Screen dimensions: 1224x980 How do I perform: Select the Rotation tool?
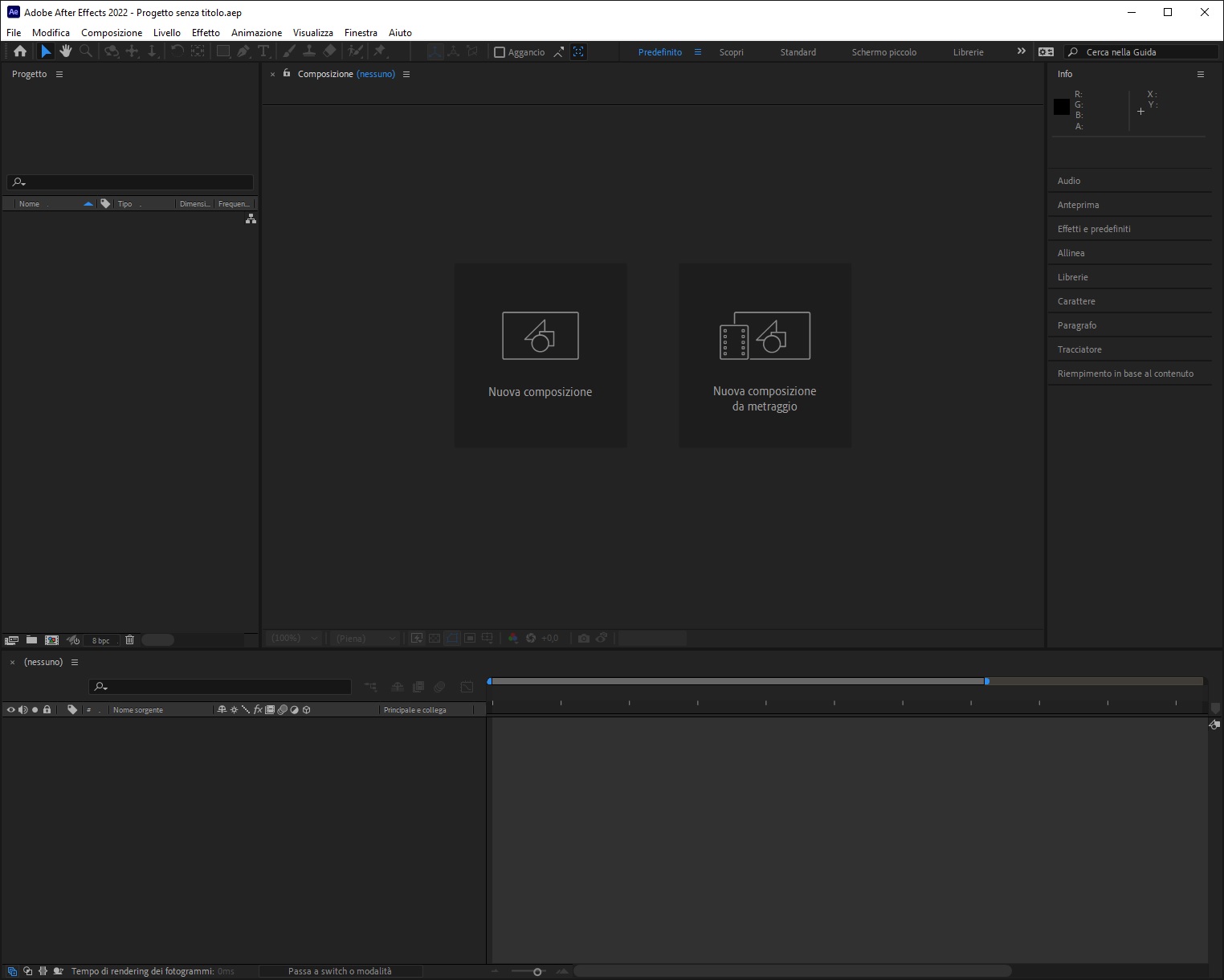(177, 51)
